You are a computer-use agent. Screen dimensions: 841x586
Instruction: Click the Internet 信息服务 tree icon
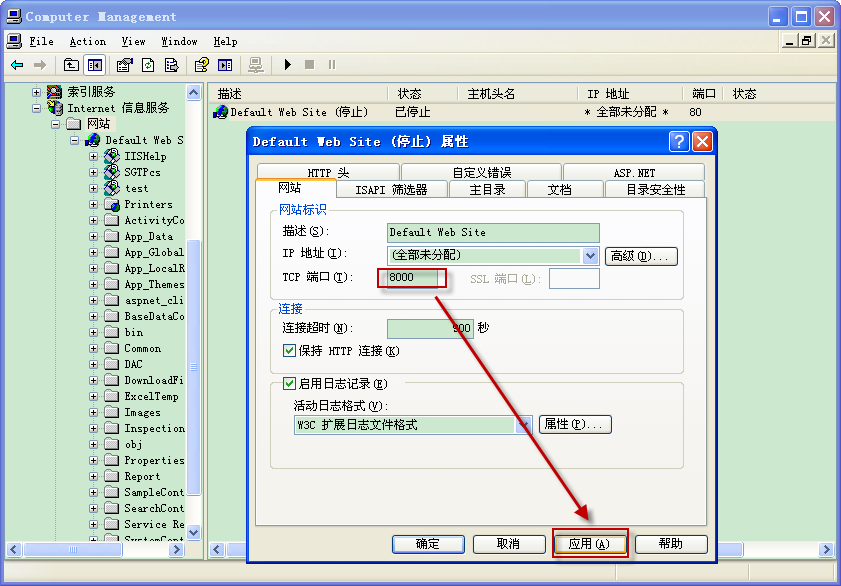pyautogui.click(x=55, y=108)
